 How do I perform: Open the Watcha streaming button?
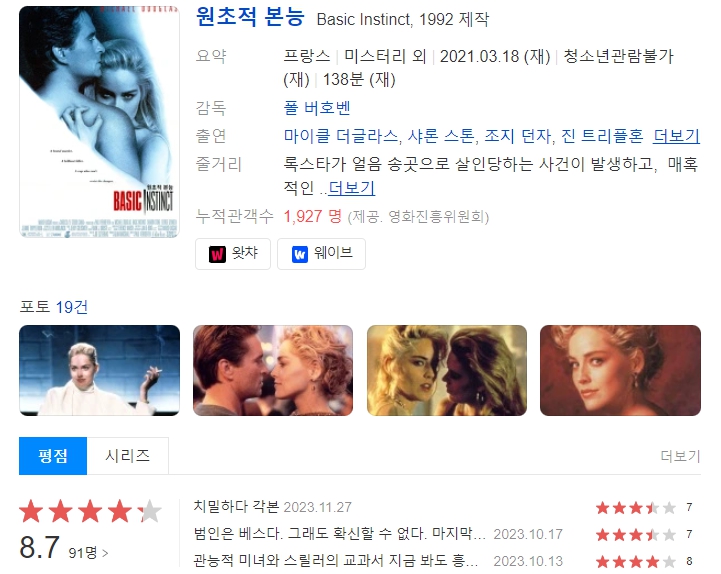(x=233, y=253)
